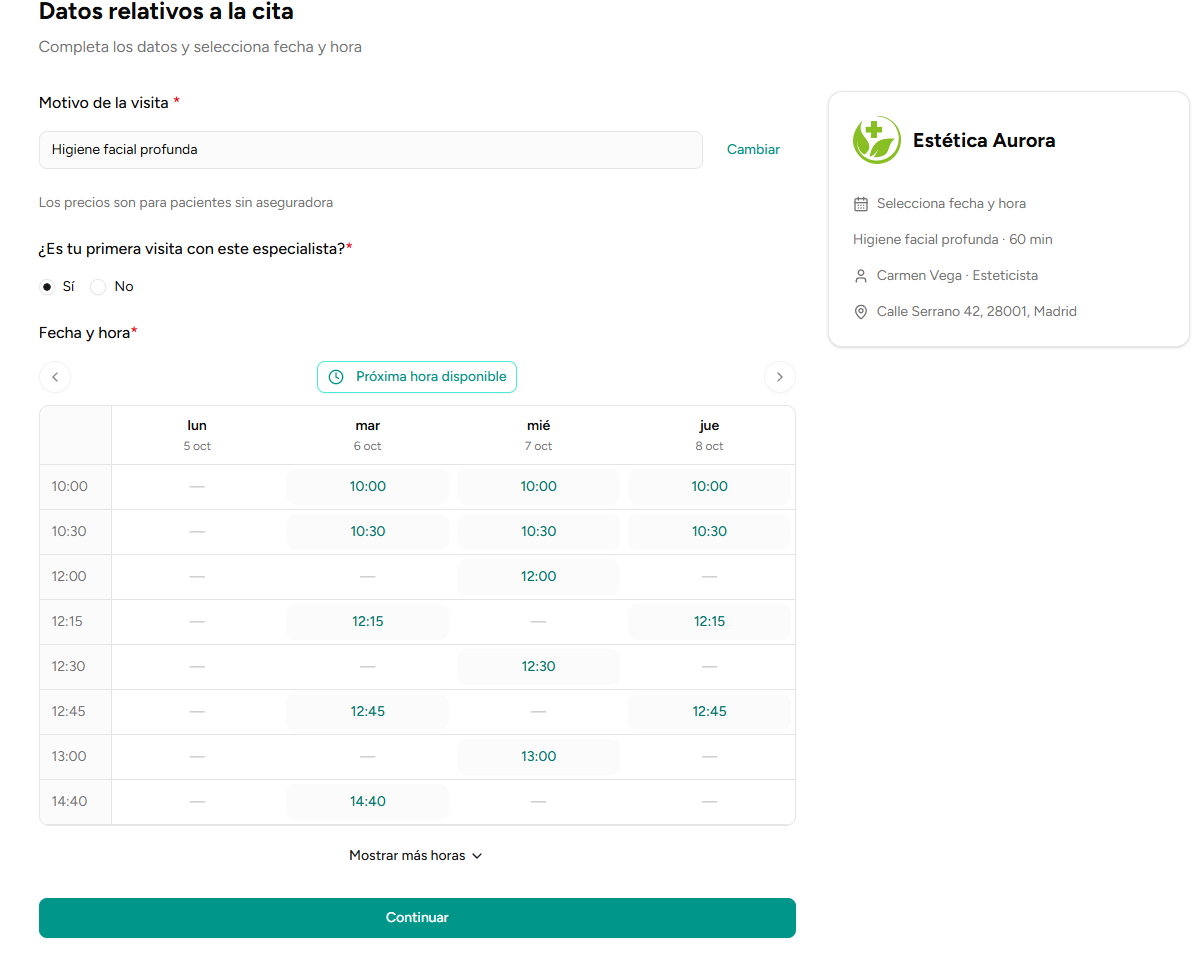Select No for first visit
The image size is (1197, 959).
pos(98,287)
